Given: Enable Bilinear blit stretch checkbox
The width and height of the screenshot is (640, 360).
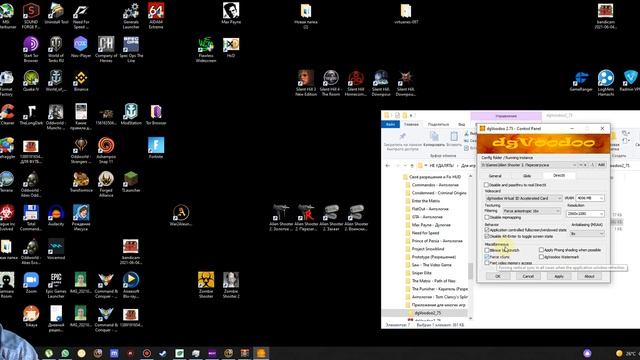Looking at the screenshot, I should (x=487, y=250).
